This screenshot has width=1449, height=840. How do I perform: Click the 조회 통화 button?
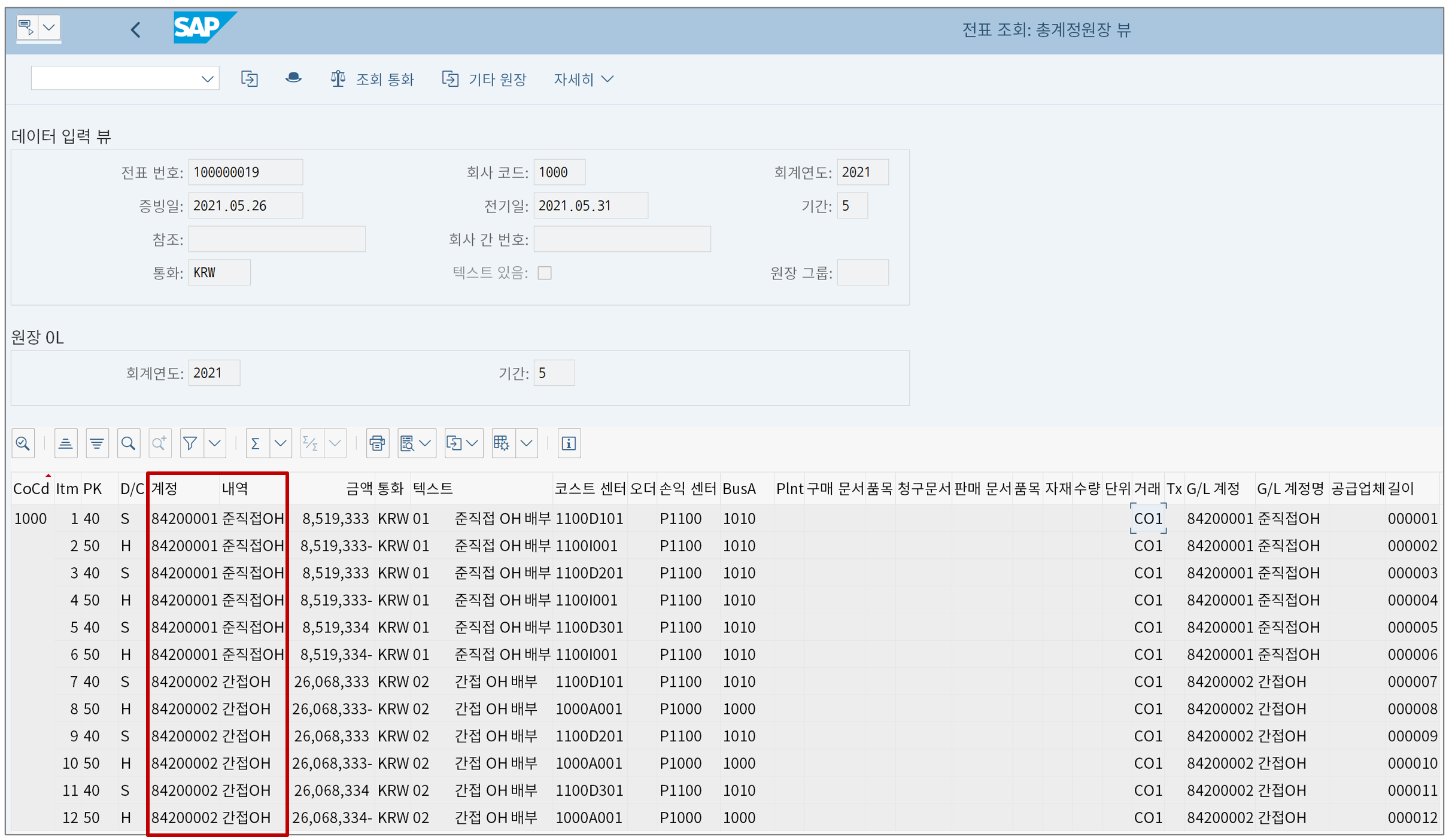(372, 79)
